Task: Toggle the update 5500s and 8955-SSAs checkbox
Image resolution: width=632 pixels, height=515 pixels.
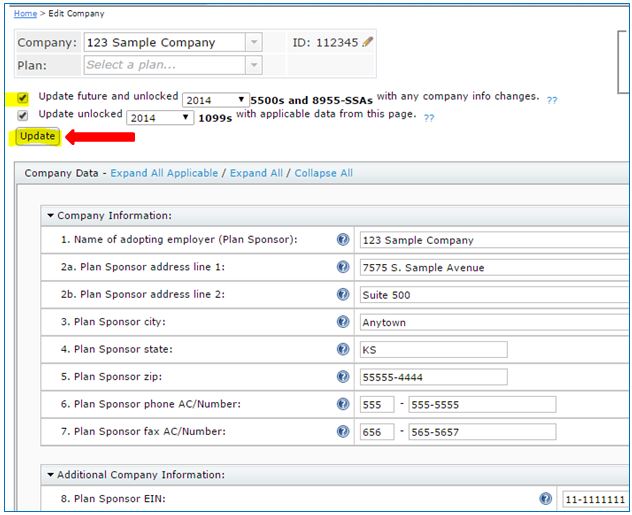Action: pyautogui.click(x=23, y=98)
